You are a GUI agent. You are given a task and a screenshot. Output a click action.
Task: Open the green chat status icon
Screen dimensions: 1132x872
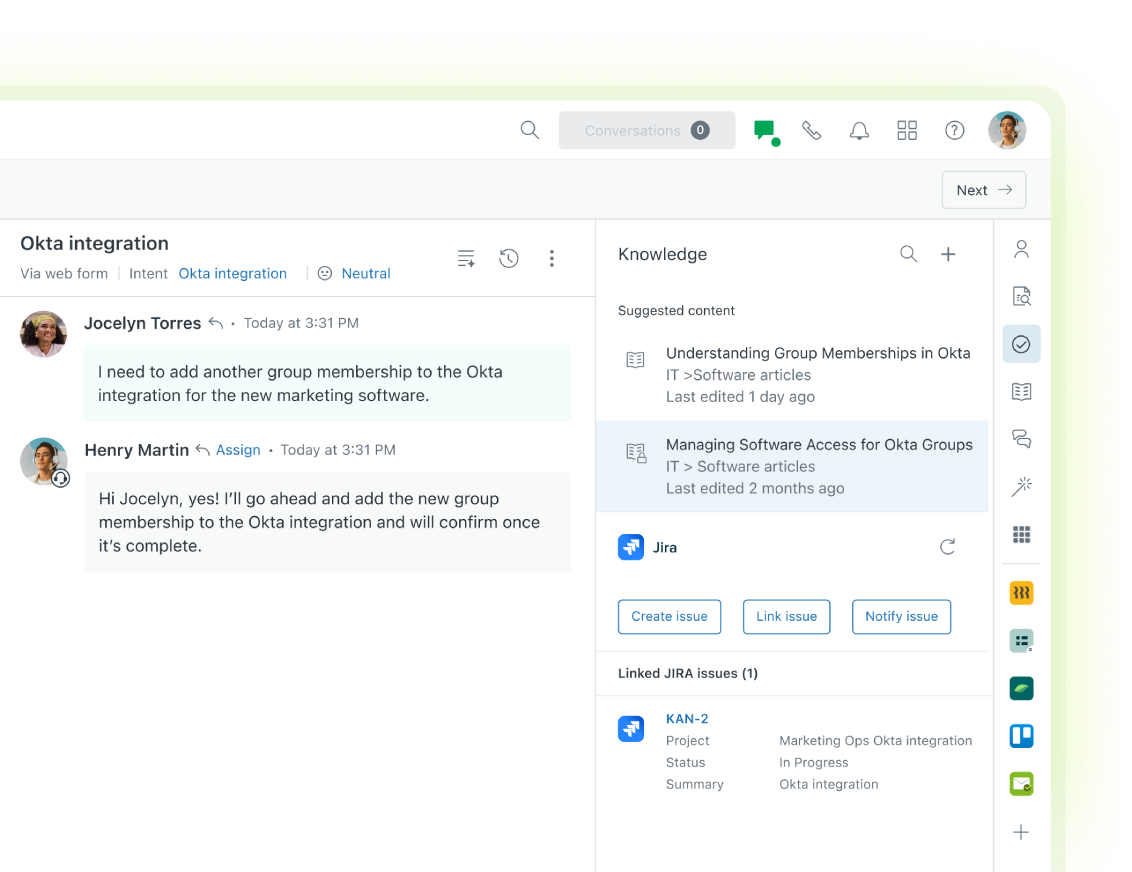[x=766, y=131]
